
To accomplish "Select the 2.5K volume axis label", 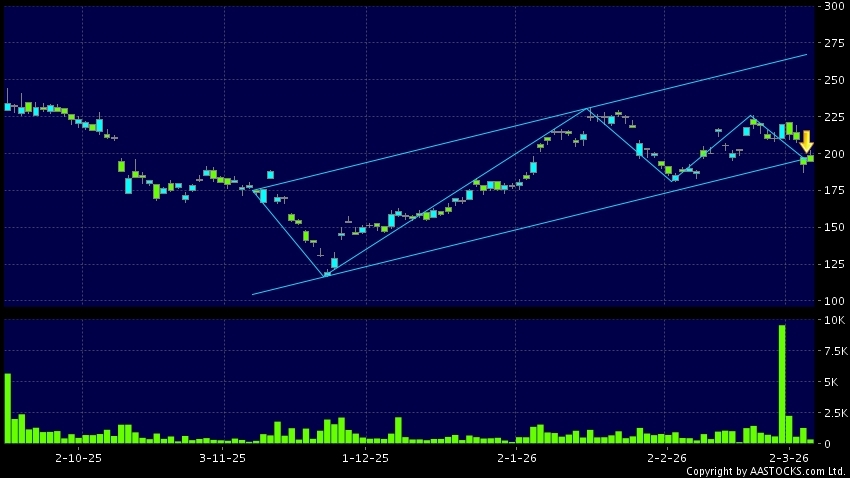I will (832, 412).
